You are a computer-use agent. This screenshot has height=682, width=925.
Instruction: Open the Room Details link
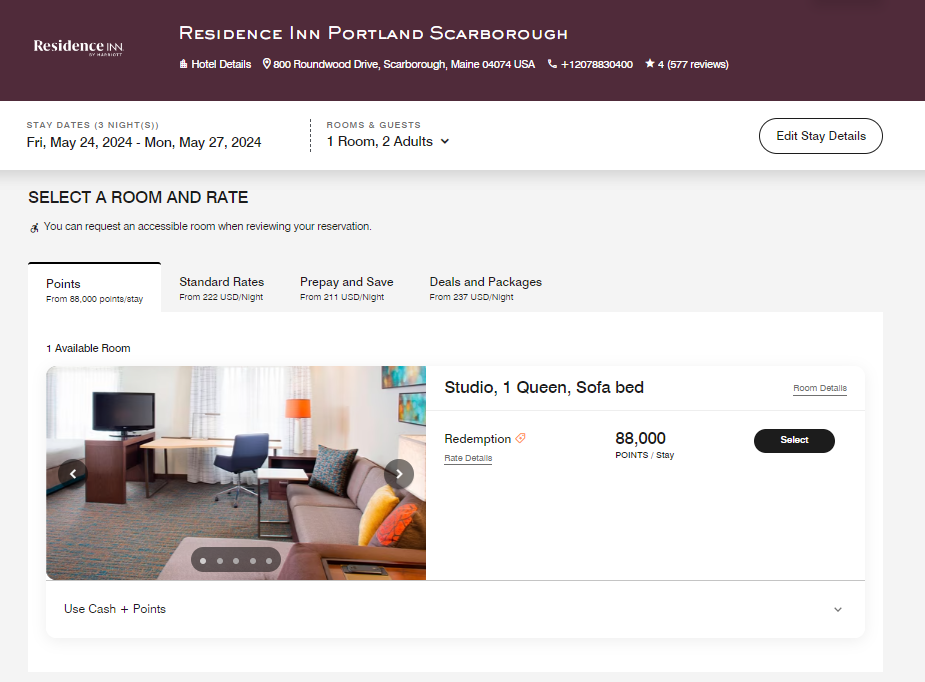[x=819, y=388]
